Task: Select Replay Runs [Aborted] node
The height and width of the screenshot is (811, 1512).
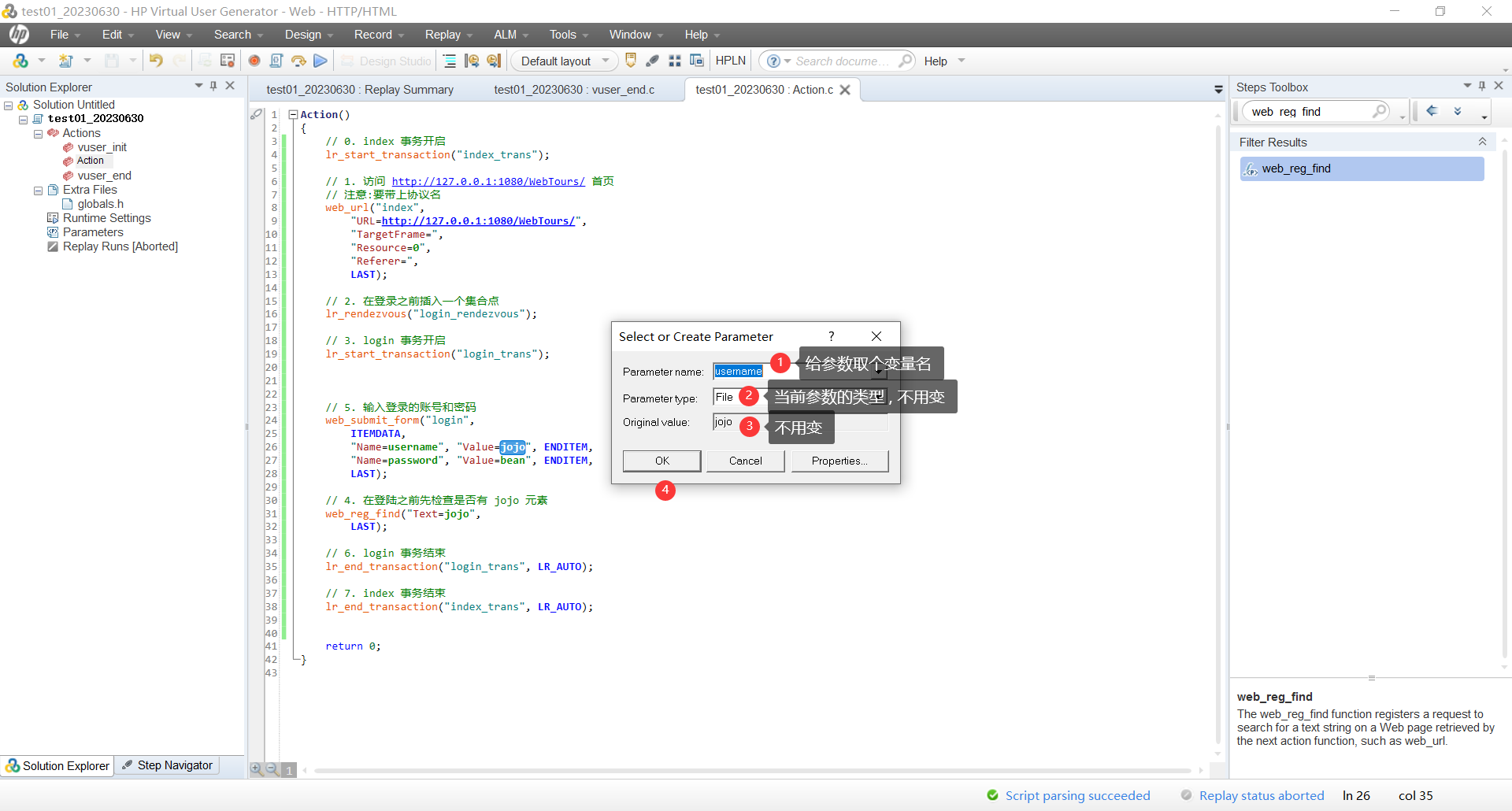Action: [120, 246]
